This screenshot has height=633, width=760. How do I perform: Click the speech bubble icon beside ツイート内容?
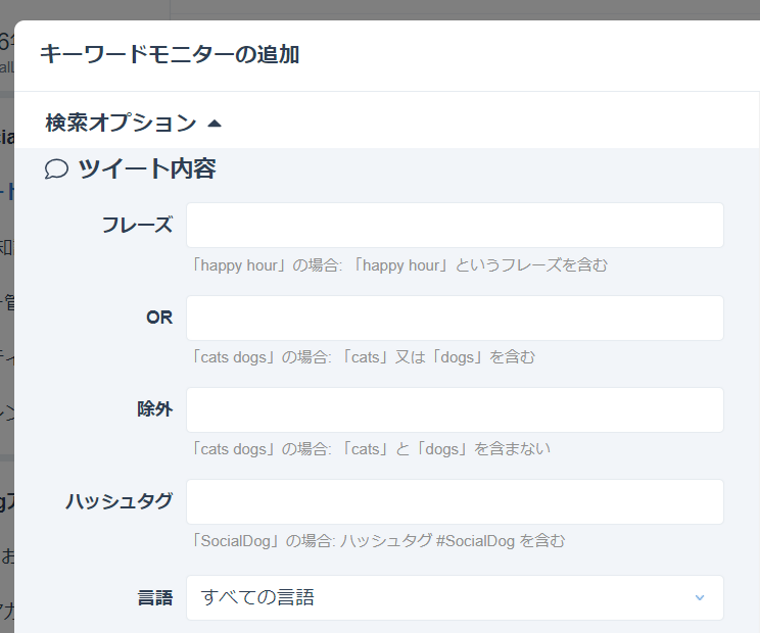coord(56,170)
